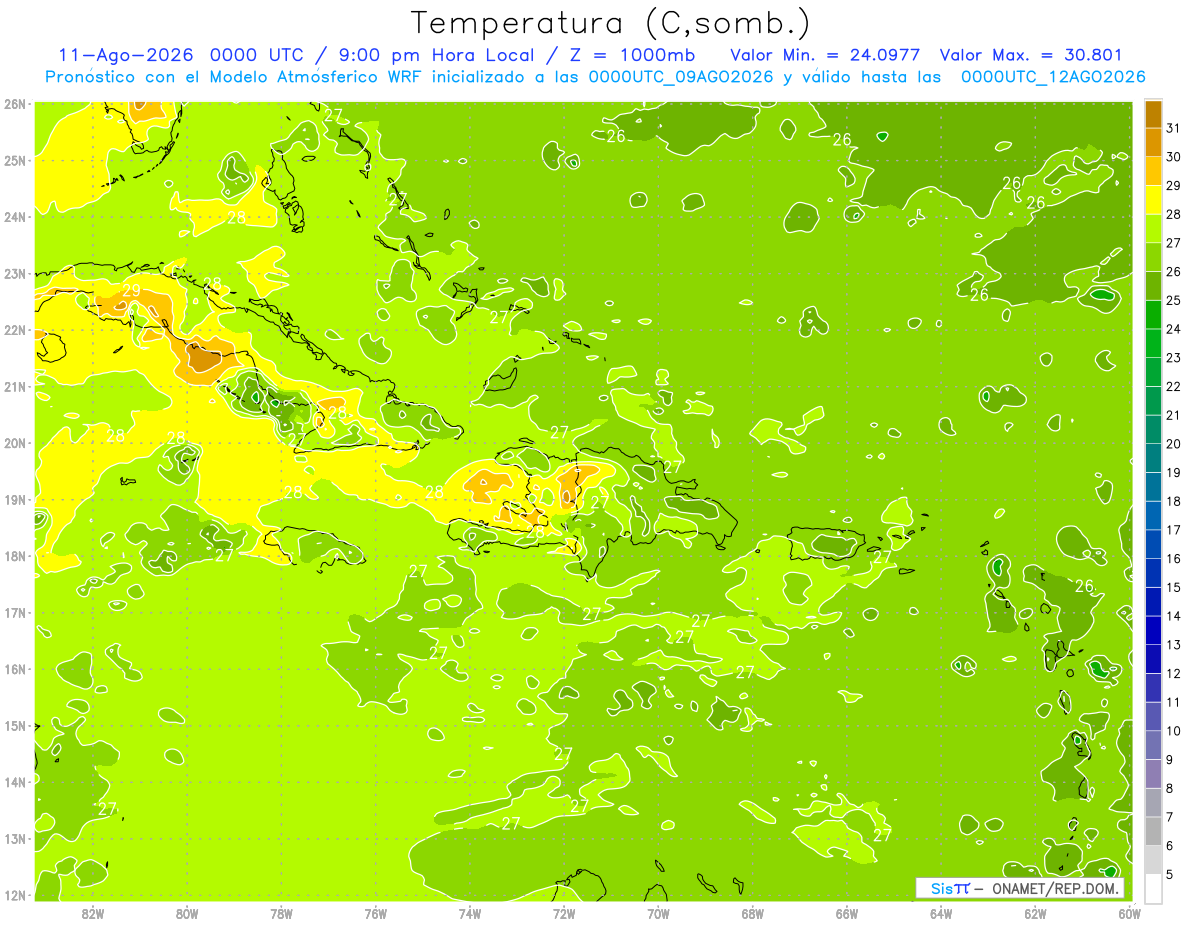Click the purple legend swatch between 8 and 9
The image size is (1200, 927).
point(1153,774)
